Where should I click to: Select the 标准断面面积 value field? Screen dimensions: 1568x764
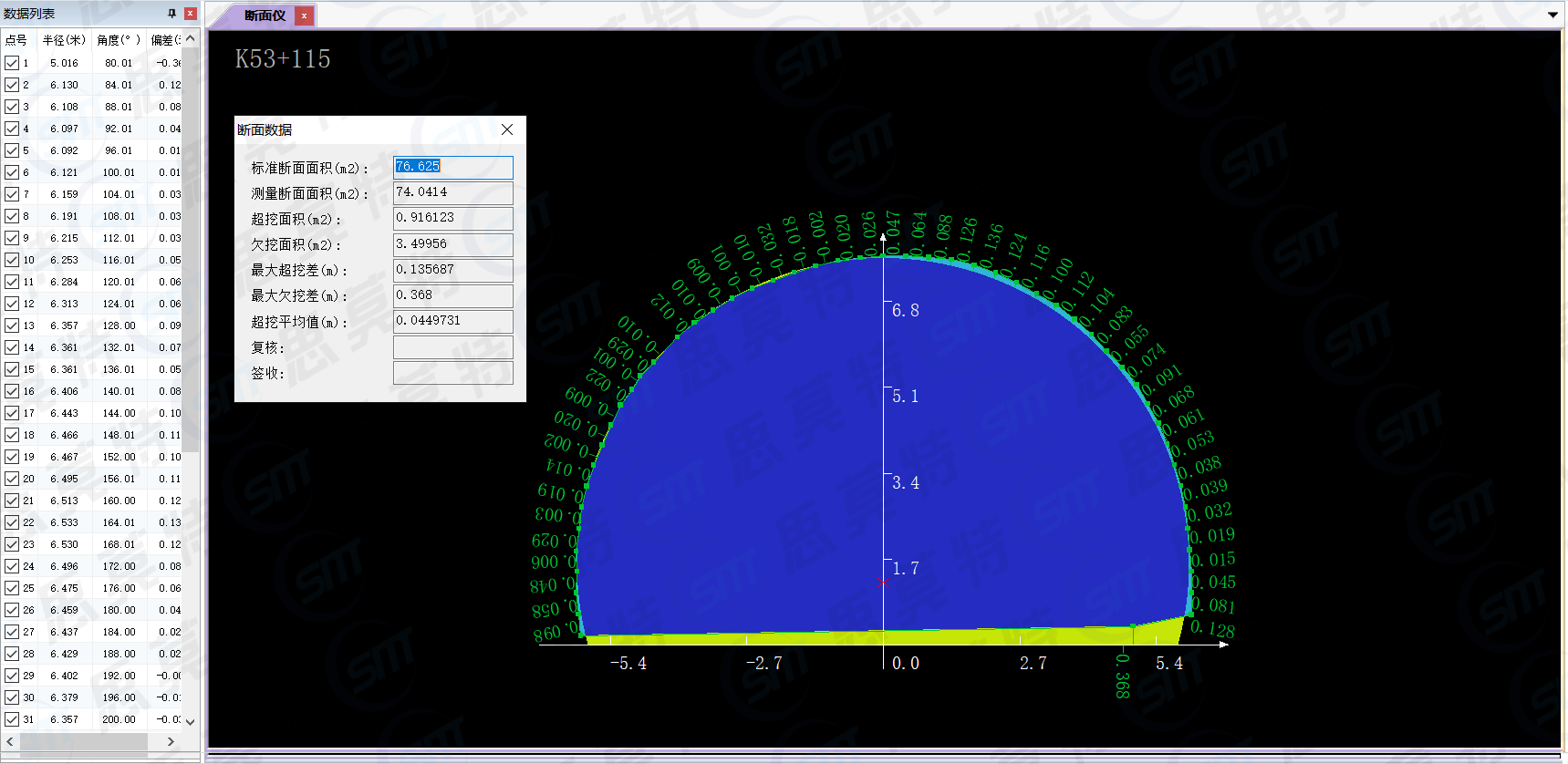click(452, 167)
